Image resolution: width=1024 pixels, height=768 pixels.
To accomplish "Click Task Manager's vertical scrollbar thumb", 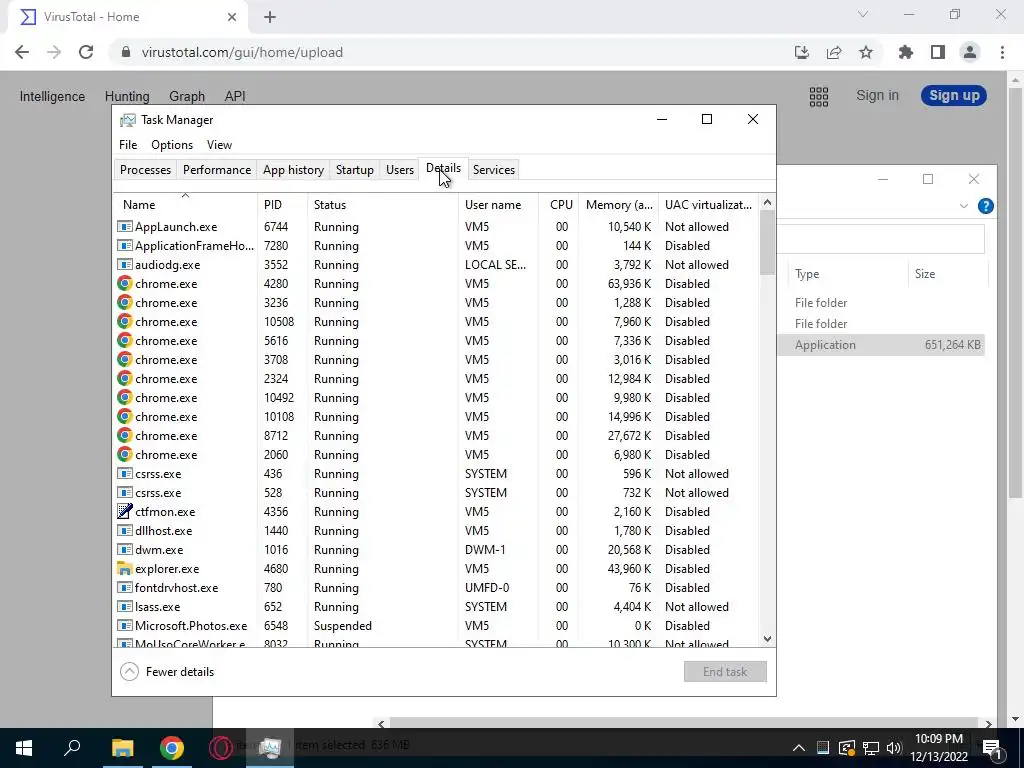I will coord(767,243).
